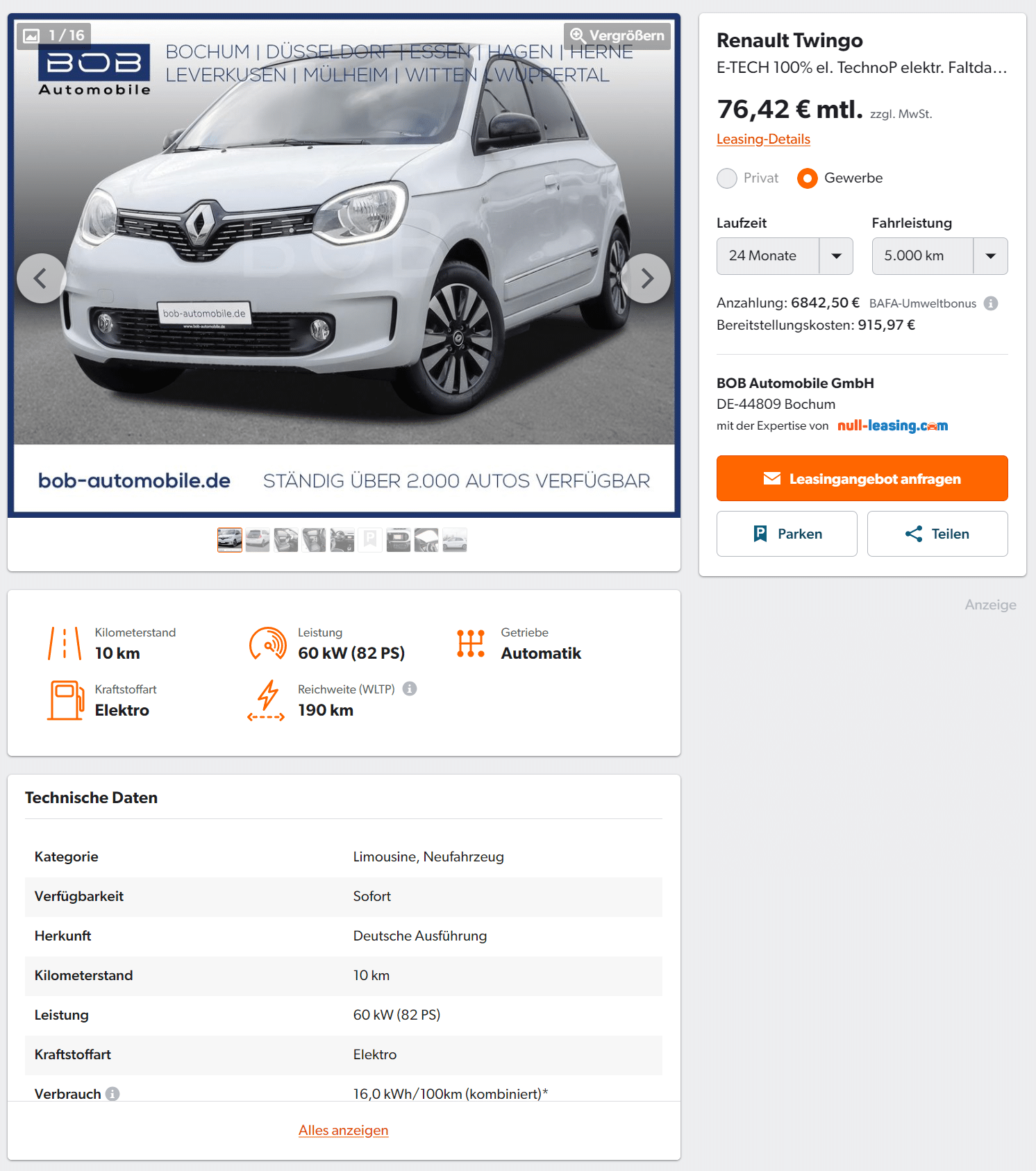Select the second gallery thumbnail
The height and width of the screenshot is (1171, 1036).
click(258, 539)
